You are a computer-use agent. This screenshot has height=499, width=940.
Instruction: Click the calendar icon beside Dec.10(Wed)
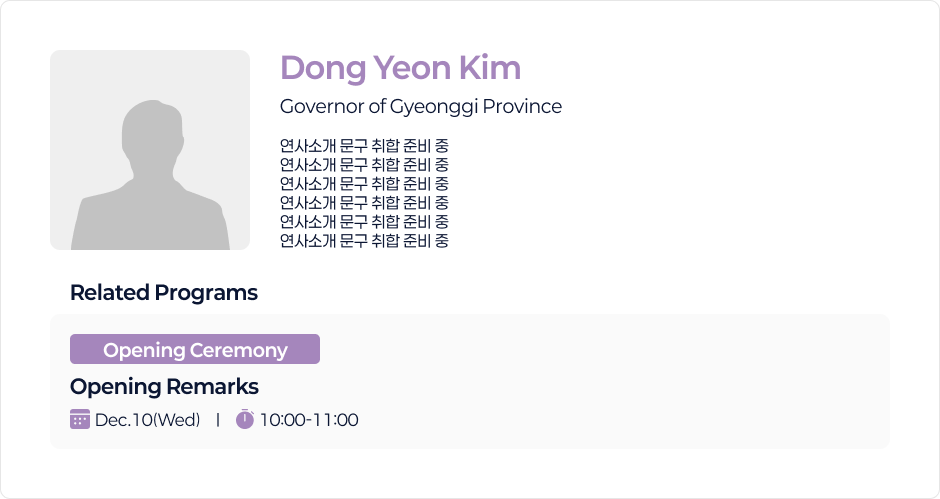(x=80, y=419)
